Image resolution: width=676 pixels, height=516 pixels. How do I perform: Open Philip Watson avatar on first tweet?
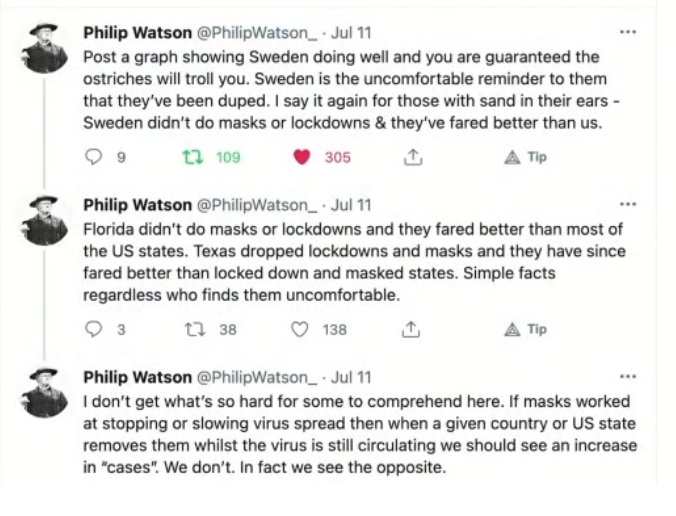point(45,49)
